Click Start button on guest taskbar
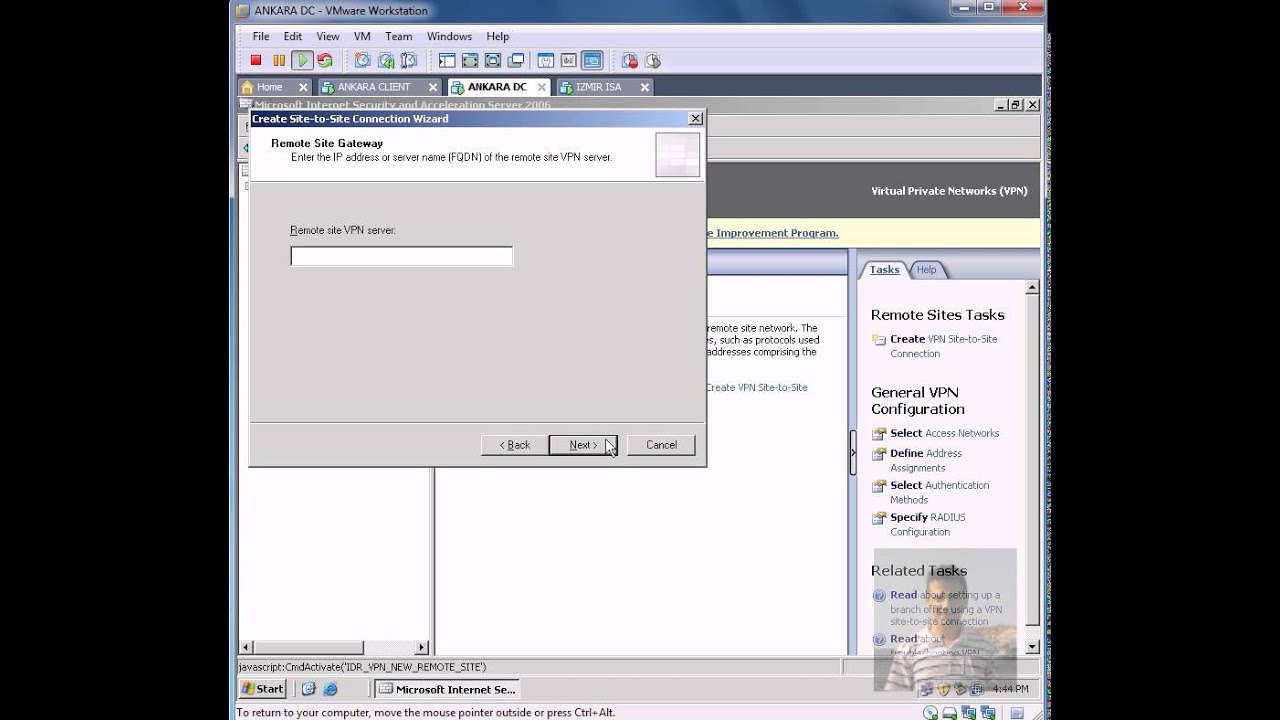This screenshot has height=720, width=1280. tap(263, 689)
